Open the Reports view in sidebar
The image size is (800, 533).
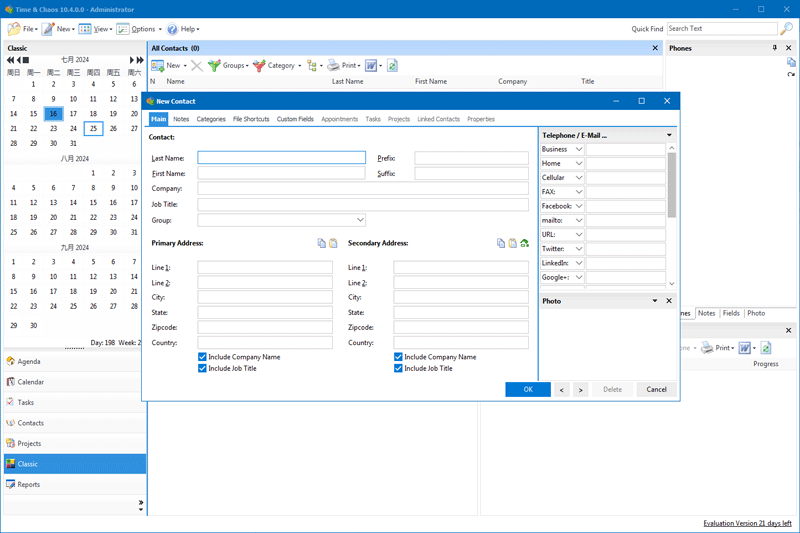click(74, 485)
